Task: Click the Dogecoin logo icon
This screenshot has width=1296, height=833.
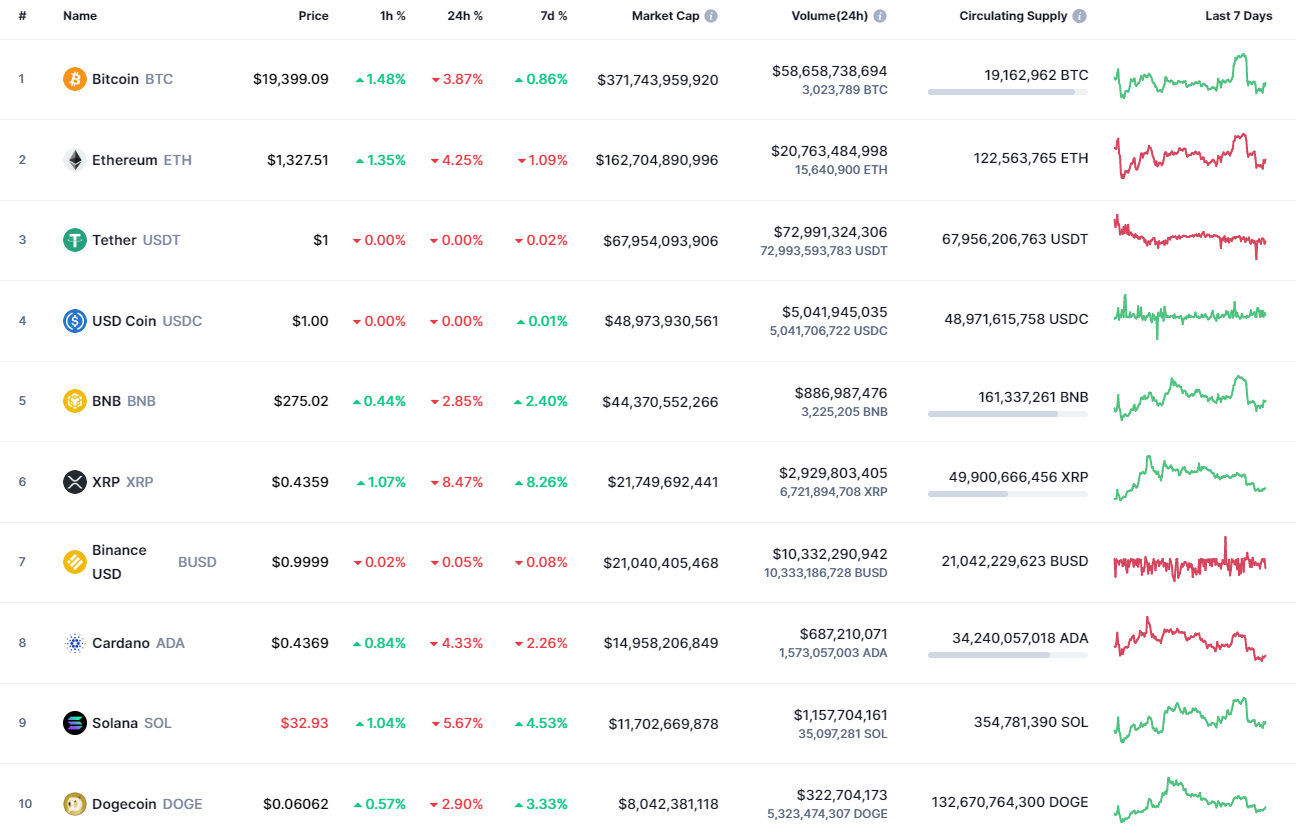Action: [x=75, y=804]
